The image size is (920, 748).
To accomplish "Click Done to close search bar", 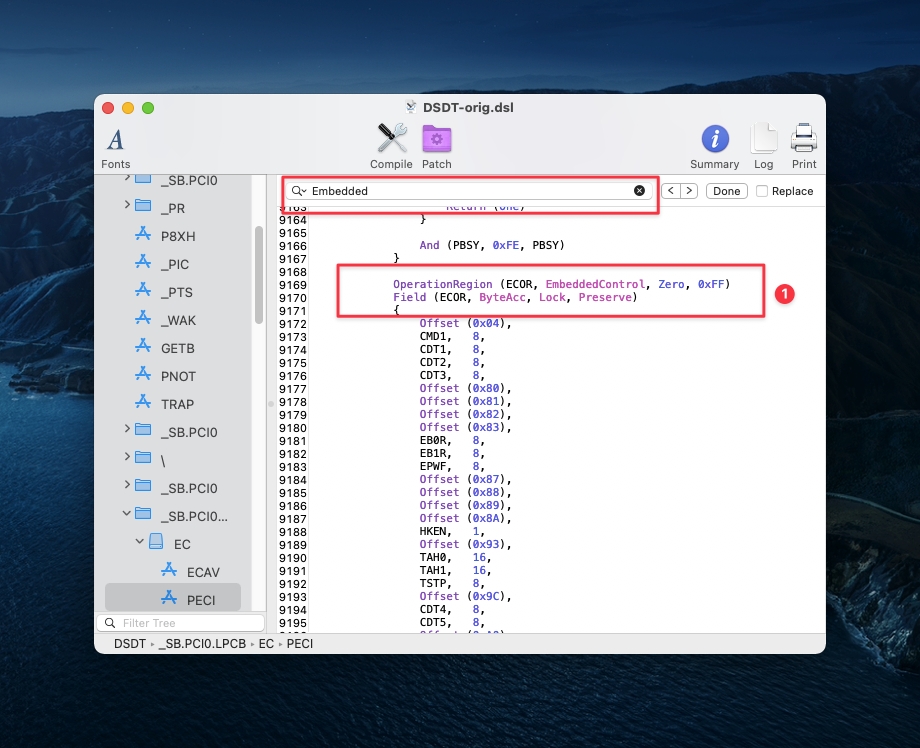I will point(727,191).
